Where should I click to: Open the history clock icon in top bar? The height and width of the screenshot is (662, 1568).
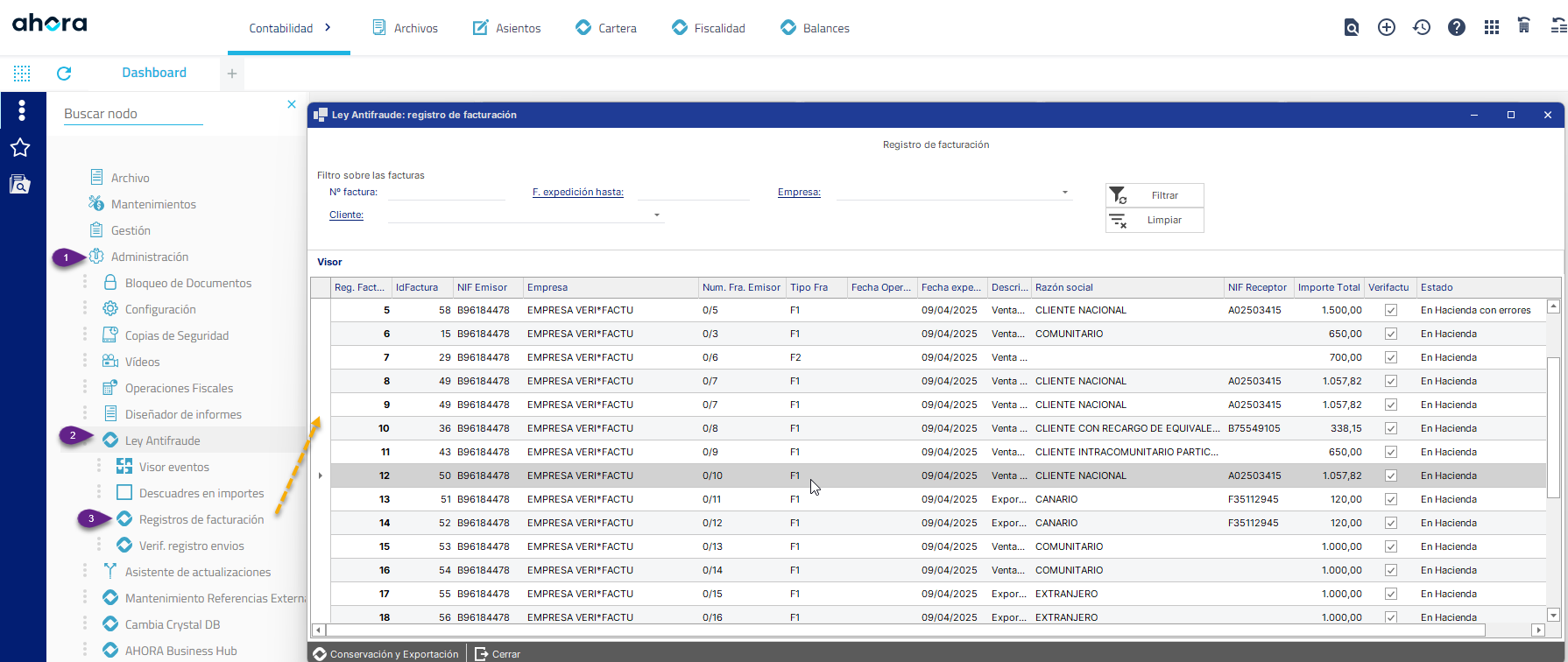pos(1422,28)
